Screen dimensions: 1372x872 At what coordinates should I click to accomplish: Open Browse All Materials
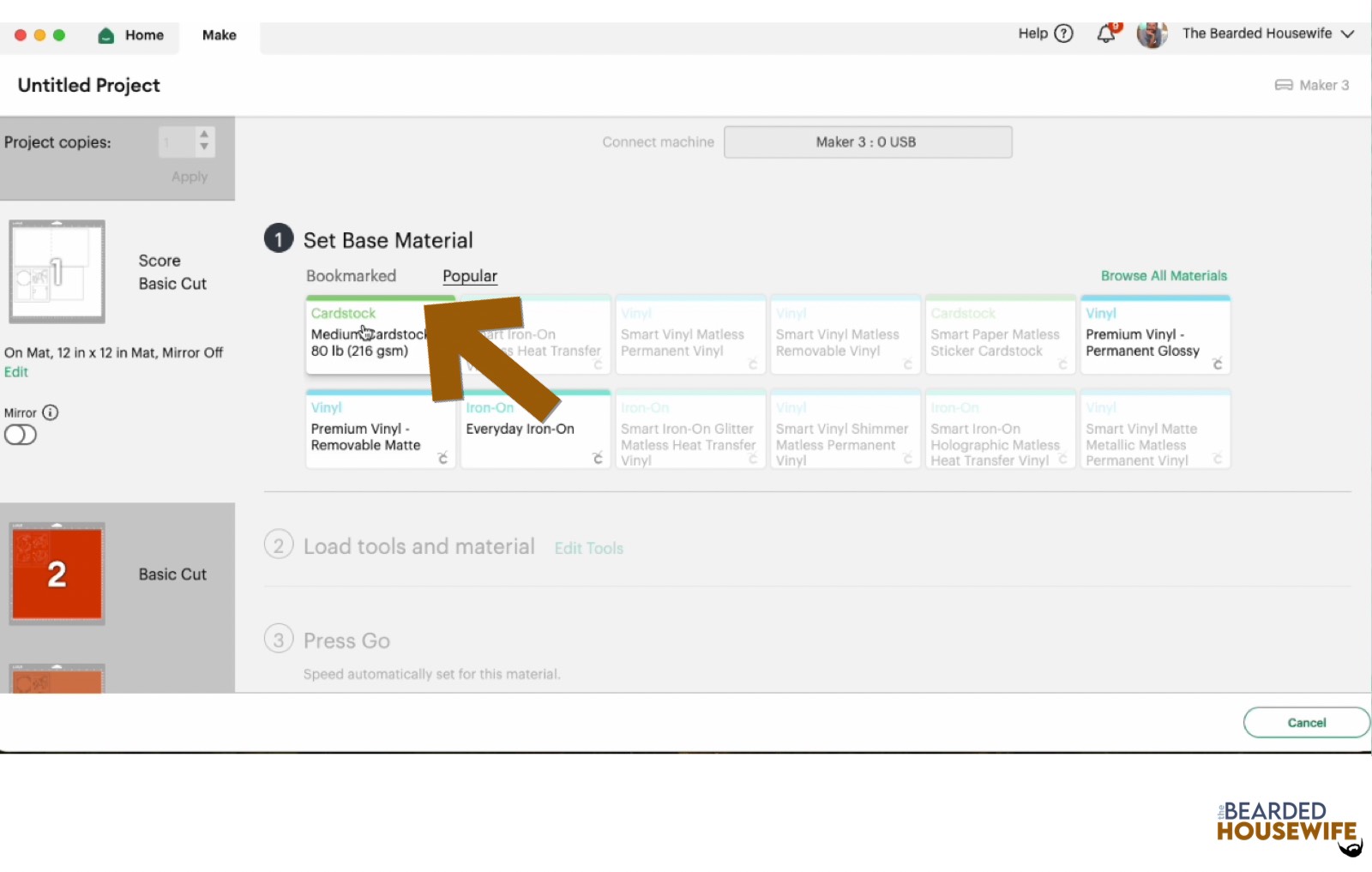point(1164,275)
